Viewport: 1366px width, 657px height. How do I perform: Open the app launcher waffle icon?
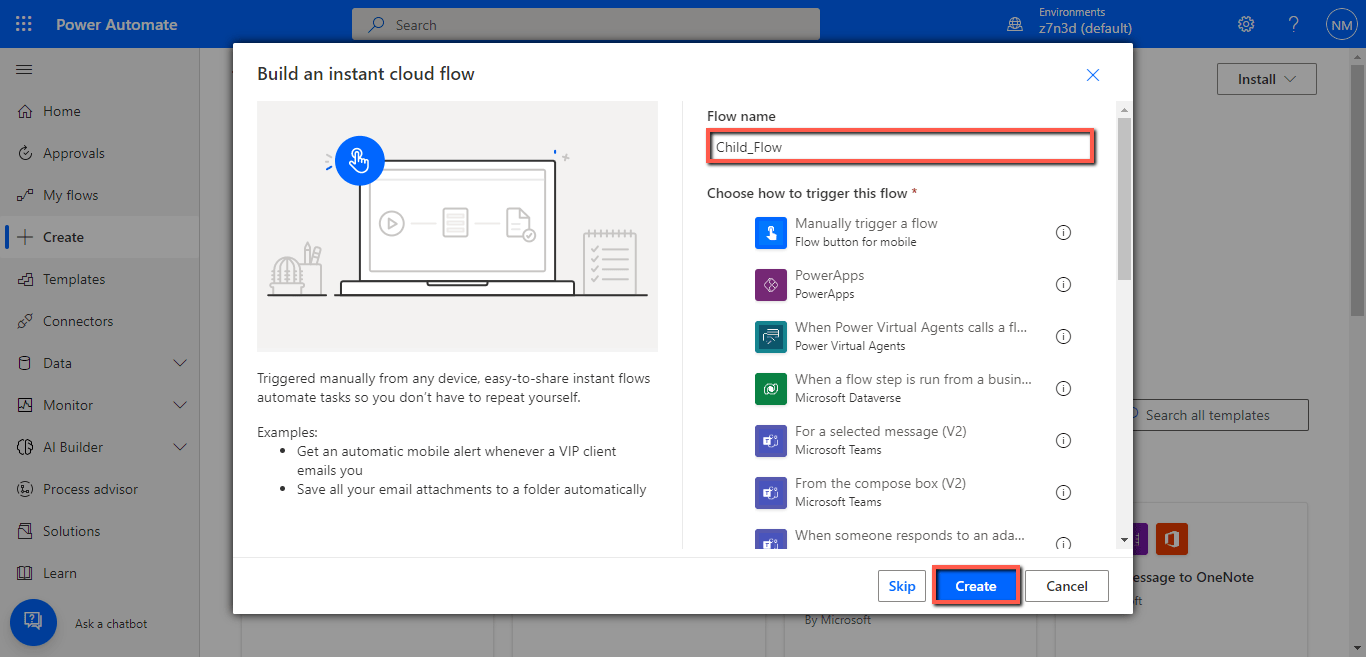[24, 24]
